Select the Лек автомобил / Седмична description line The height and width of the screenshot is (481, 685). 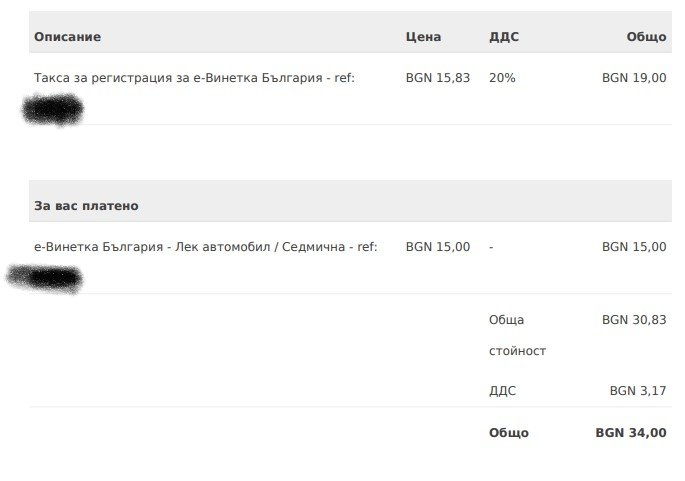pos(205,247)
